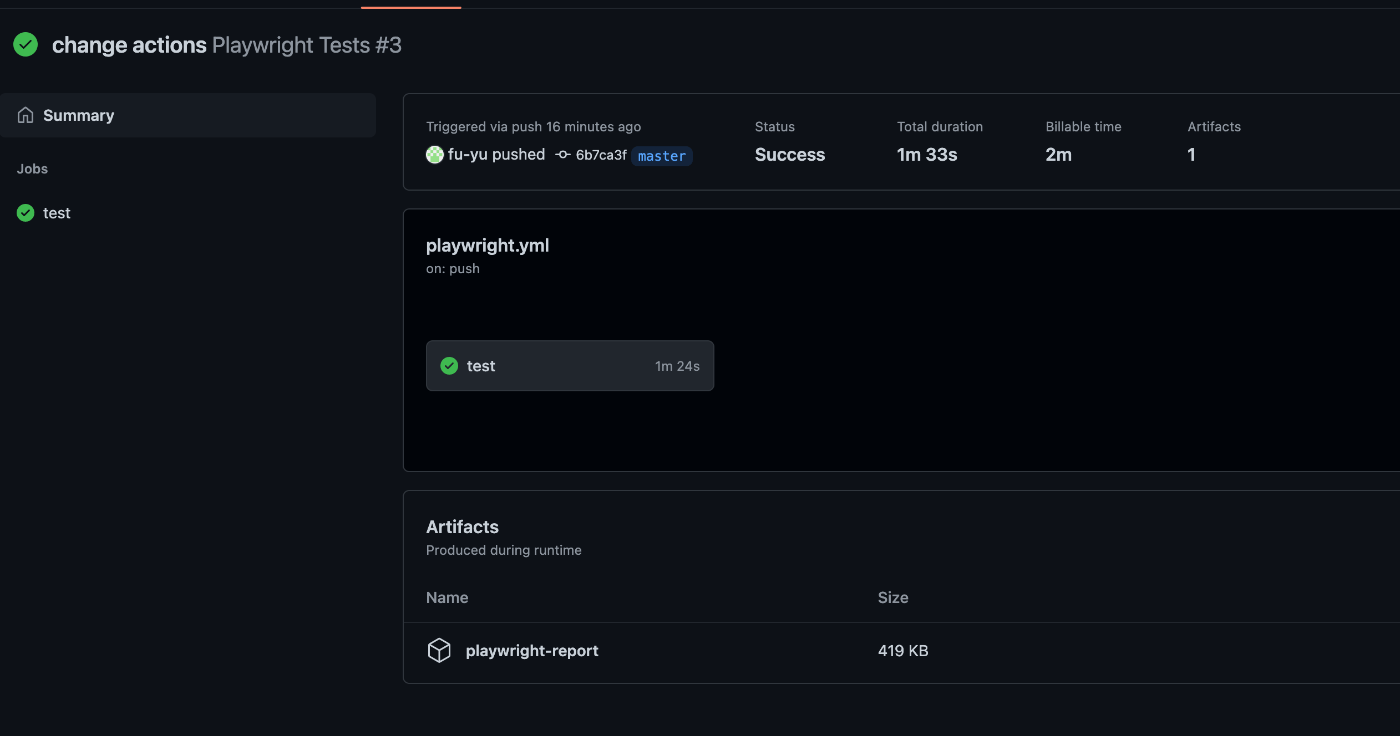Click the green success check icon beside the run title

(26, 44)
